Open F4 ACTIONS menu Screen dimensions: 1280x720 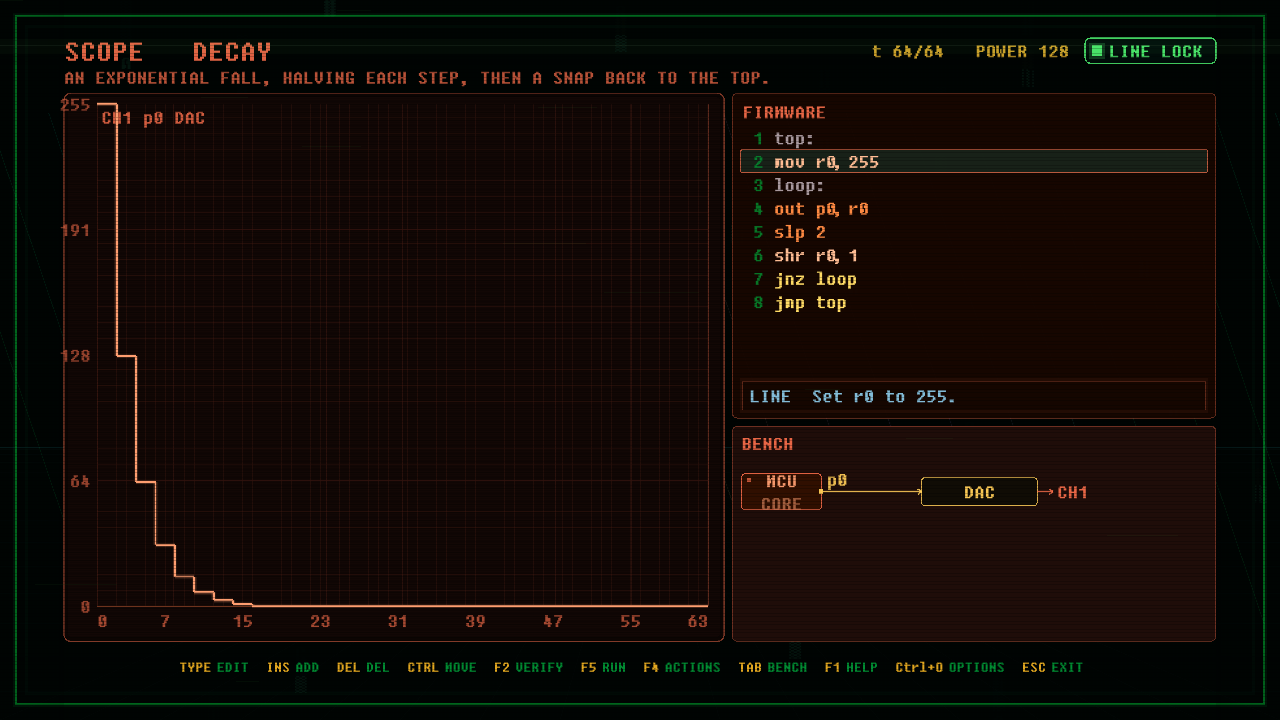682,667
